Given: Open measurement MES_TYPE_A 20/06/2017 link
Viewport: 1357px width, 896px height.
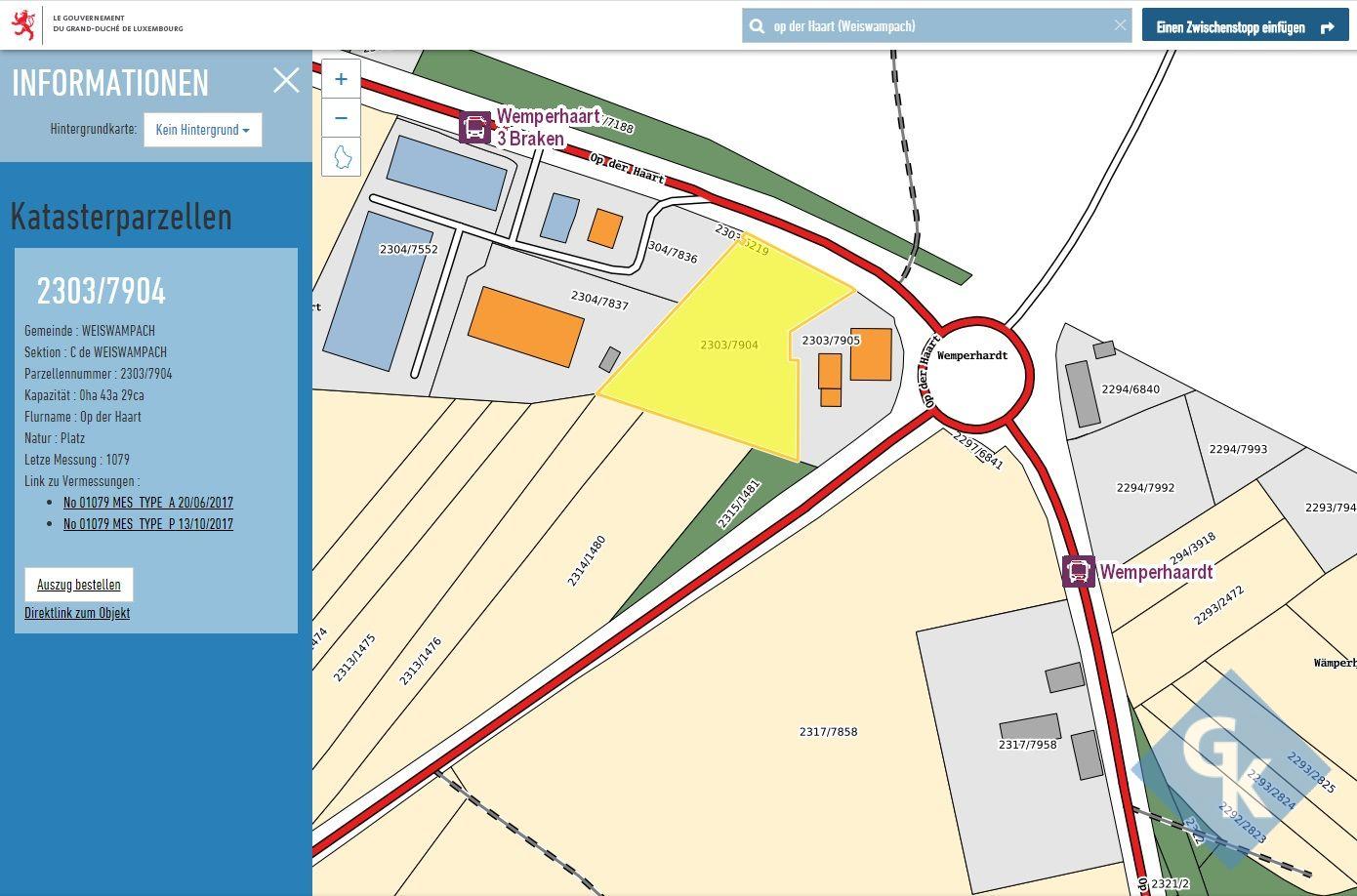Looking at the screenshot, I should coord(148,503).
